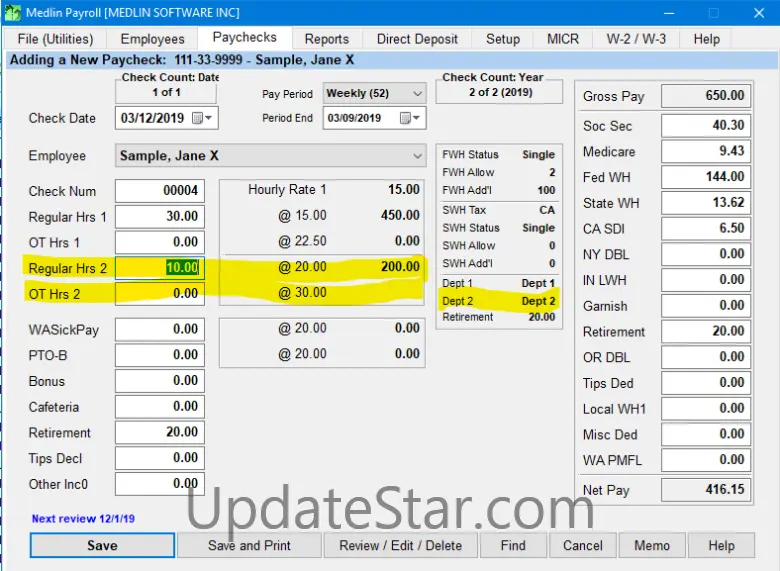Click the Net Pay value 416.15
The image size is (780, 571).
[705, 490]
